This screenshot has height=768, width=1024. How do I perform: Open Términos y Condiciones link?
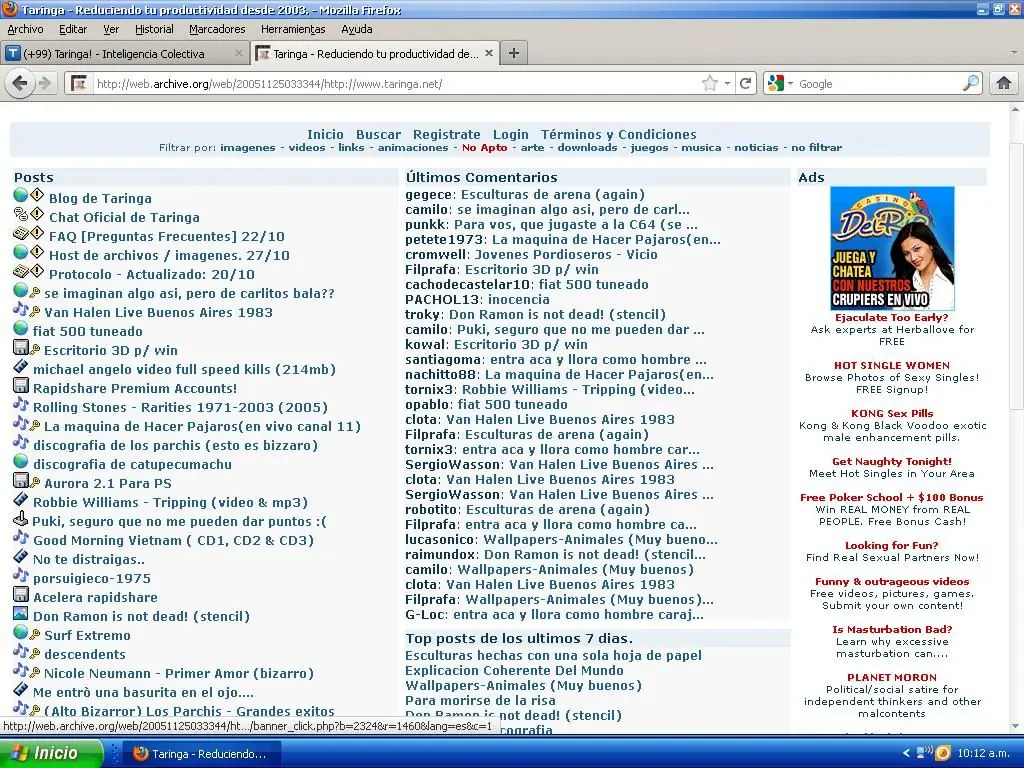[x=618, y=135]
